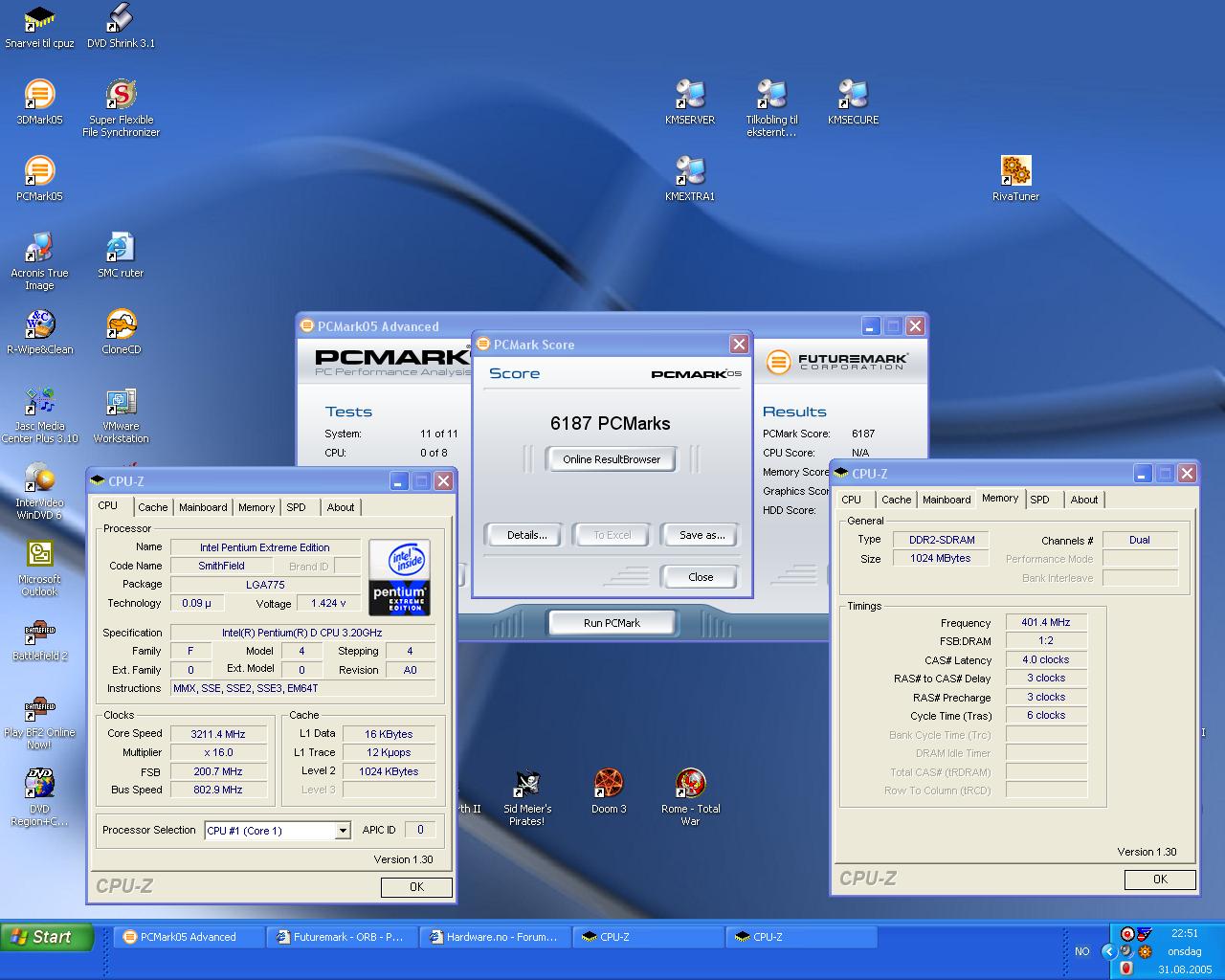Switch to Futuremark - ORB taskbar button
1225x980 pixels.
343,937
